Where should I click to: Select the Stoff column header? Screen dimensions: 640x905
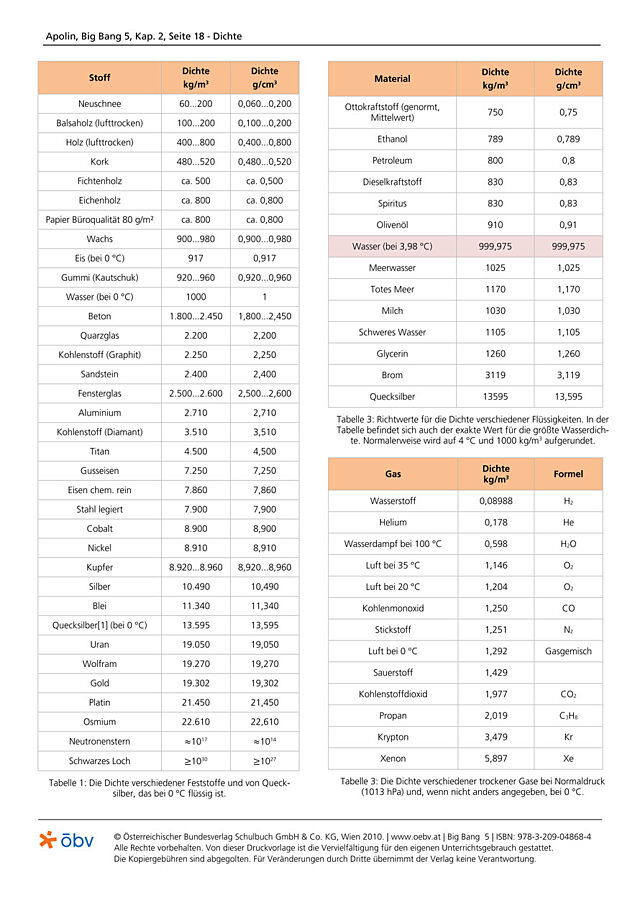coord(99,77)
